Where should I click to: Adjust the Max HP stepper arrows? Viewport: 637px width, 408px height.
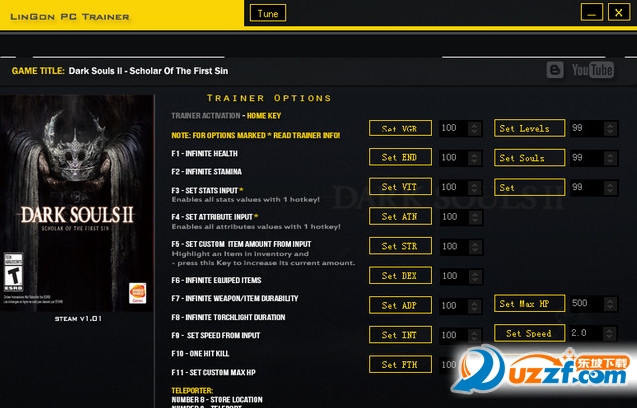(x=610, y=304)
